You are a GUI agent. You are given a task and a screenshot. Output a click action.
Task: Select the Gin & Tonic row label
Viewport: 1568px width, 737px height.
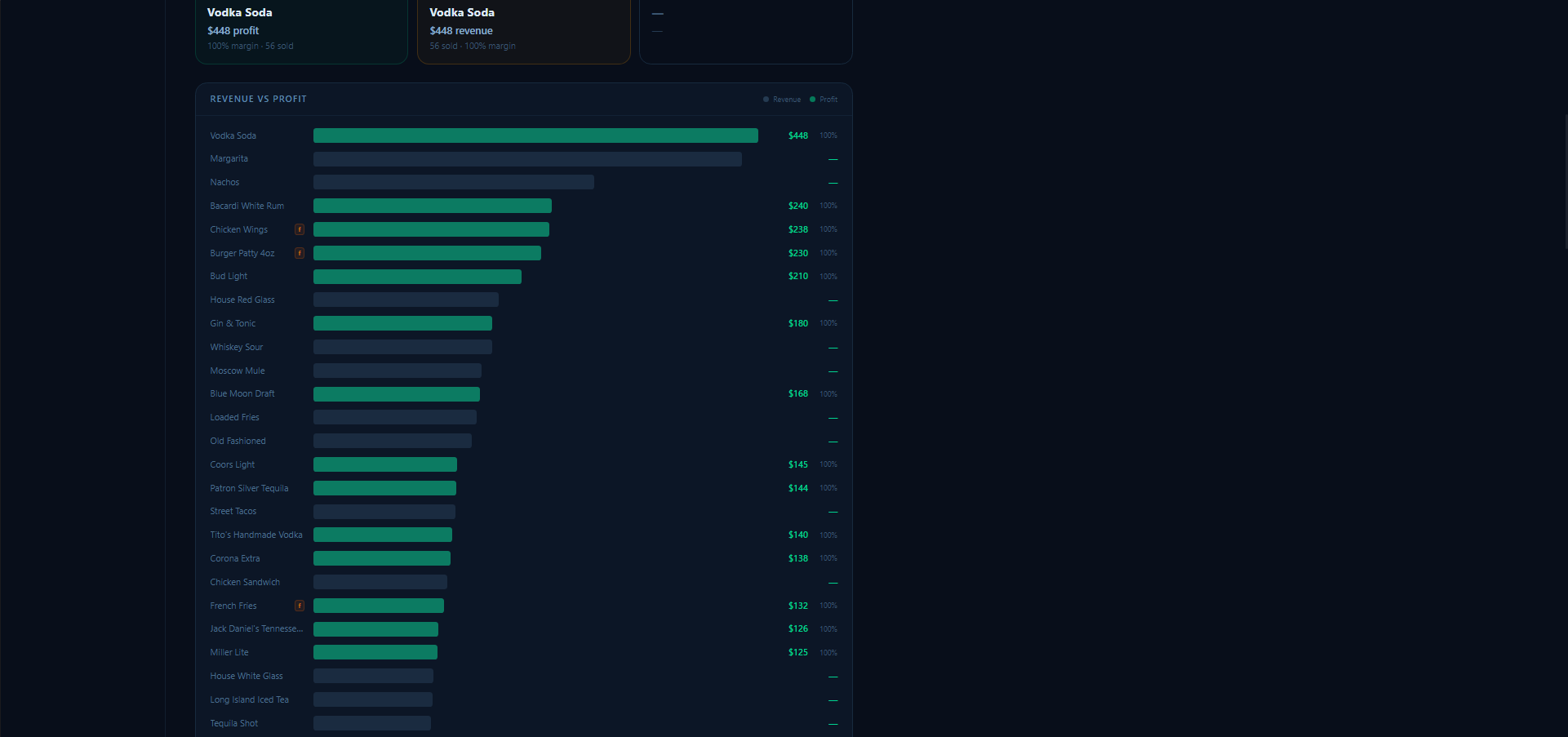point(233,324)
